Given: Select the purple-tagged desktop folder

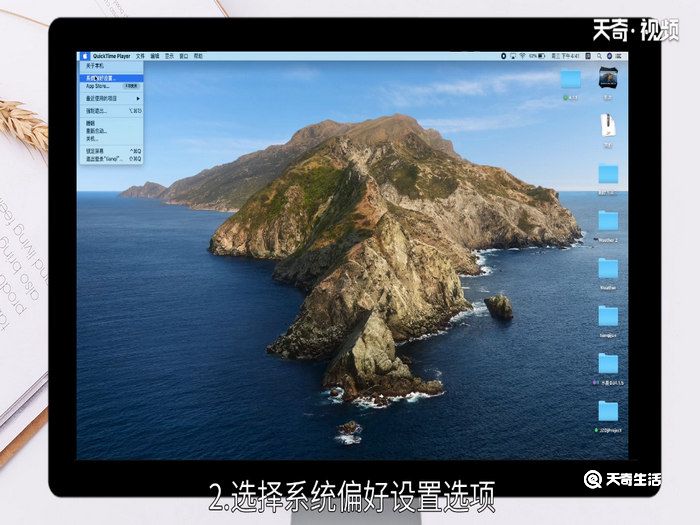Looking at the screenshot, I should [608, 364].
